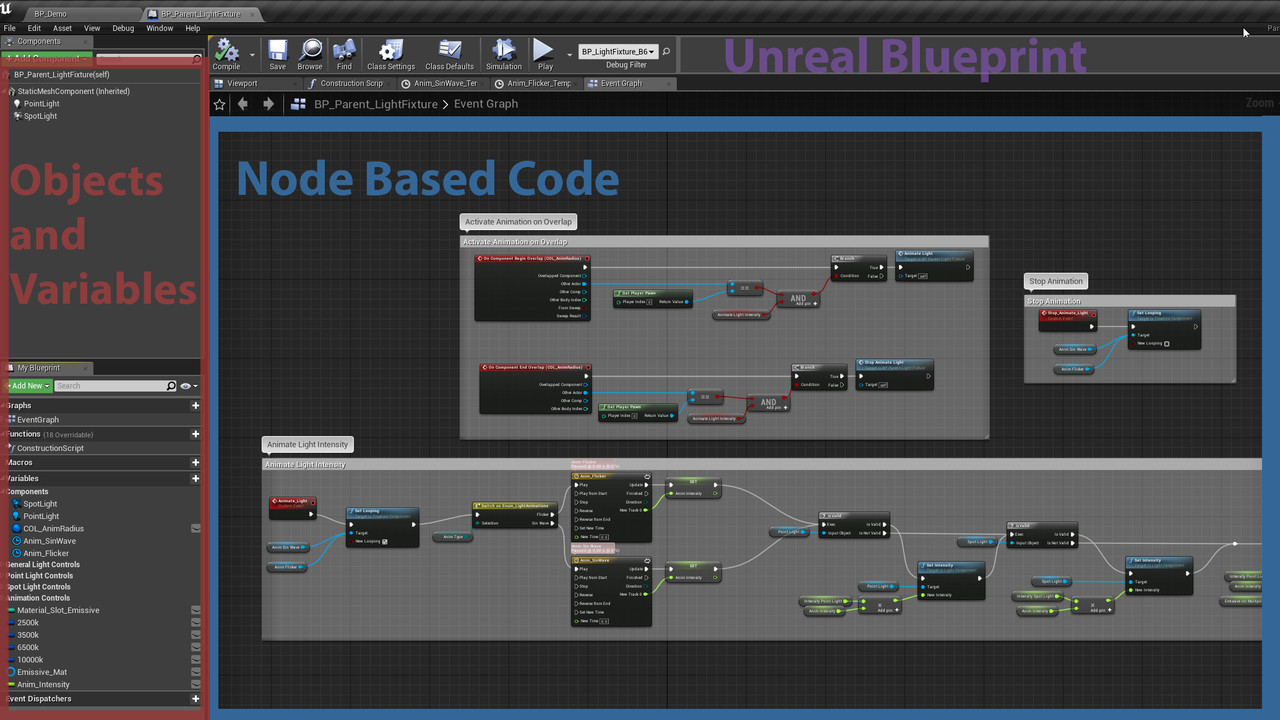Go back with the graph navigation left arrow
This screenshot has width=1280, height=720.
click(x=243, y=104)
